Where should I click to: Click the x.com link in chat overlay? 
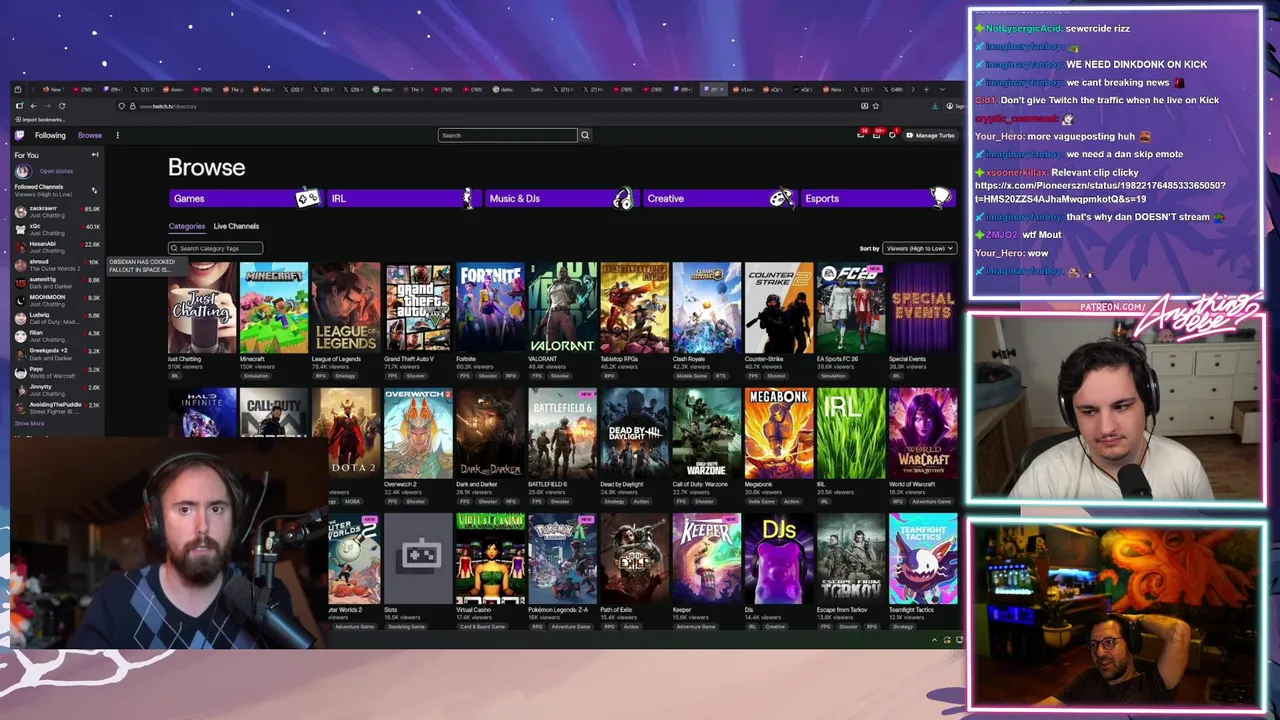[x=1100, y=192]
